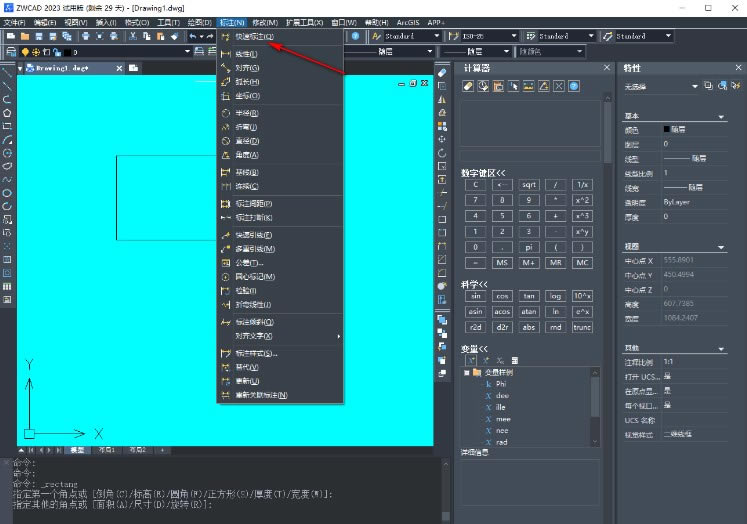
Task: Toggle layer 0 lock icon
Action: tap(57, 52)
